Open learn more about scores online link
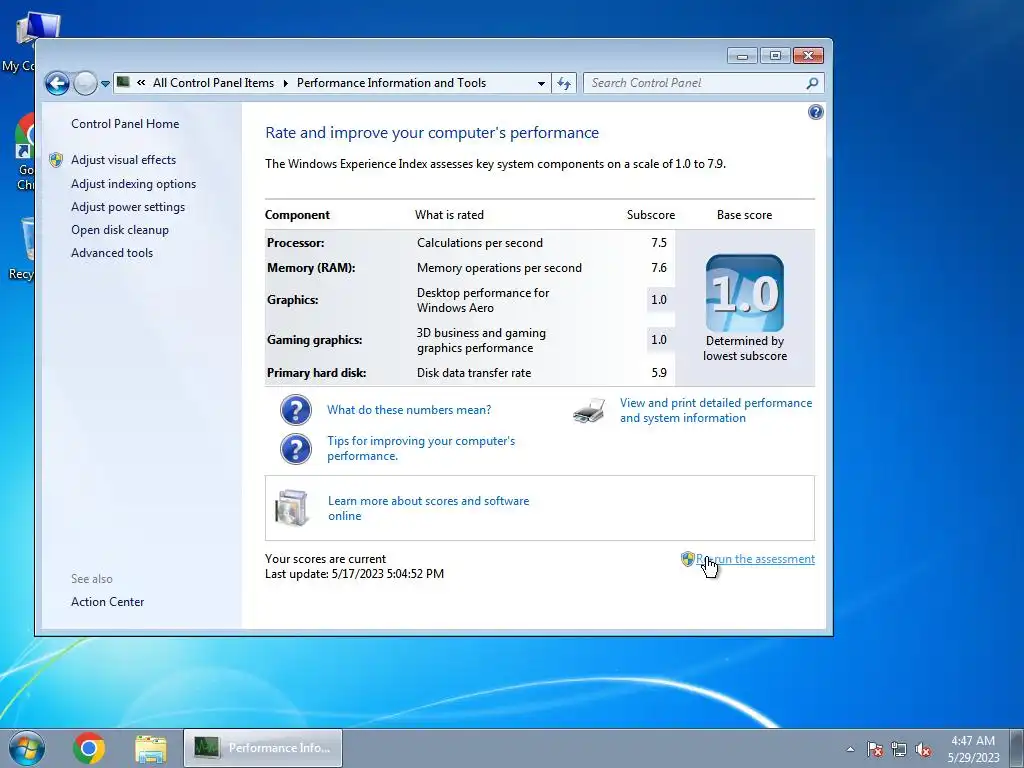 [x=428, y=508]
